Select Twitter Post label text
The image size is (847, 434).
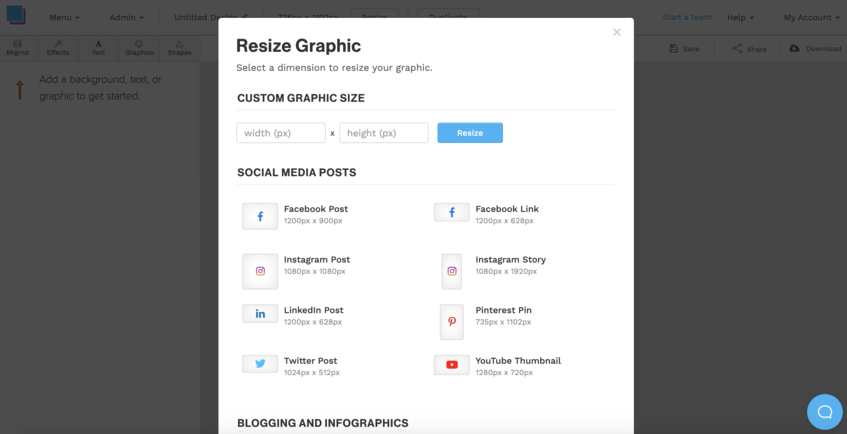click(311, 360)
